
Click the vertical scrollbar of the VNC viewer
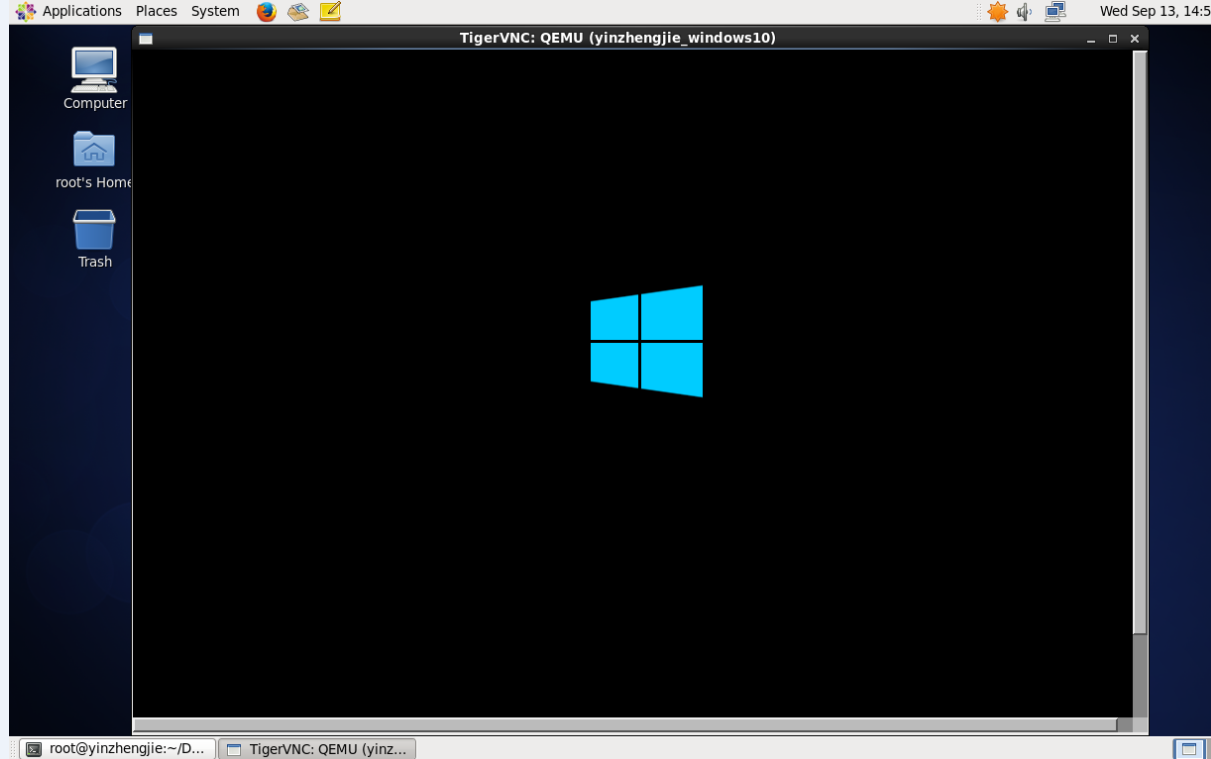point(1140,342)
